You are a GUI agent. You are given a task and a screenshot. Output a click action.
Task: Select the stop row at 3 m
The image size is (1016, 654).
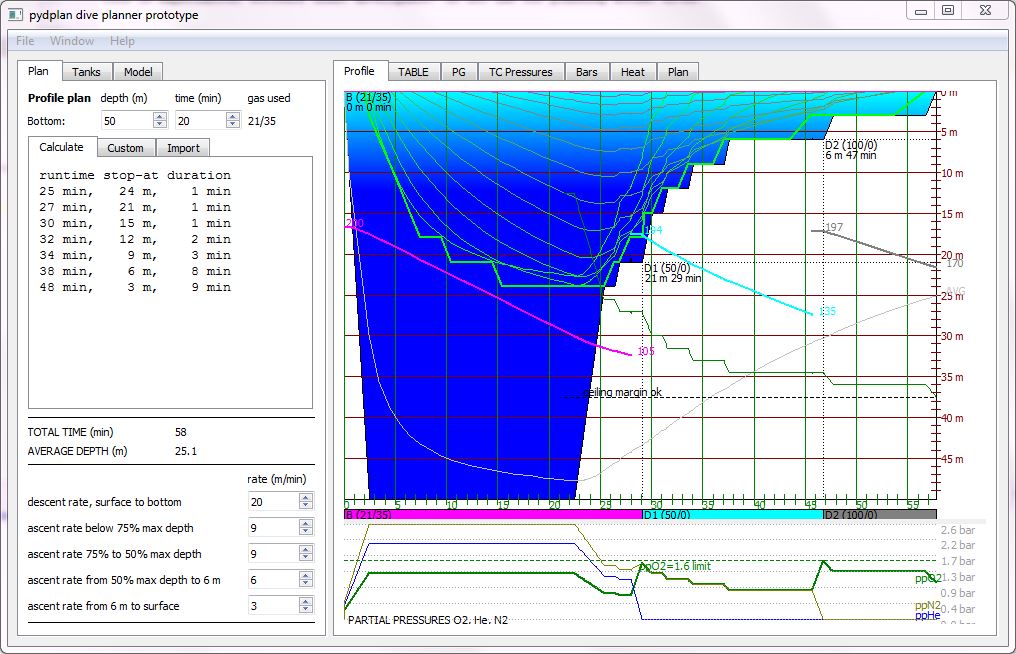click(x=135, y=287)
